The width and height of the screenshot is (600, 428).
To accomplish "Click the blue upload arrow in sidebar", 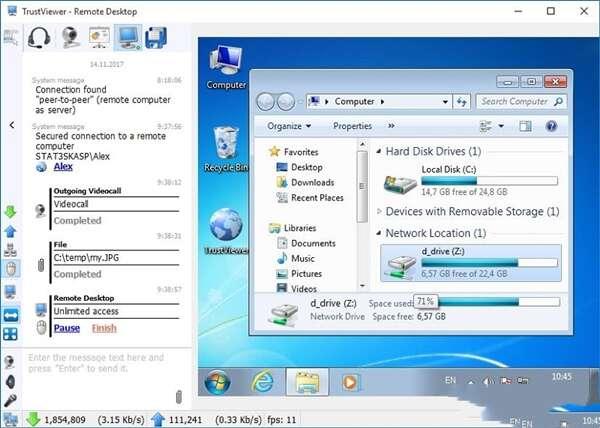I will click(10, 231).
